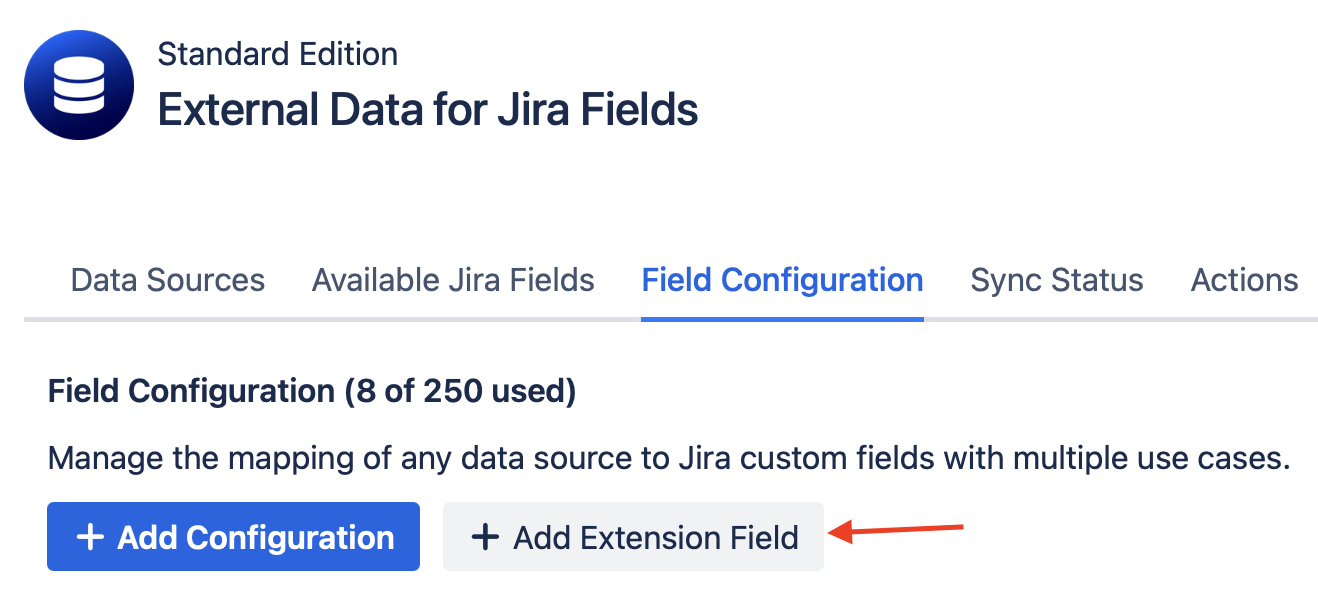Screen dimensions: 1318x596
Task: Select the Field Configuration tab
Action: coord(782,280)
